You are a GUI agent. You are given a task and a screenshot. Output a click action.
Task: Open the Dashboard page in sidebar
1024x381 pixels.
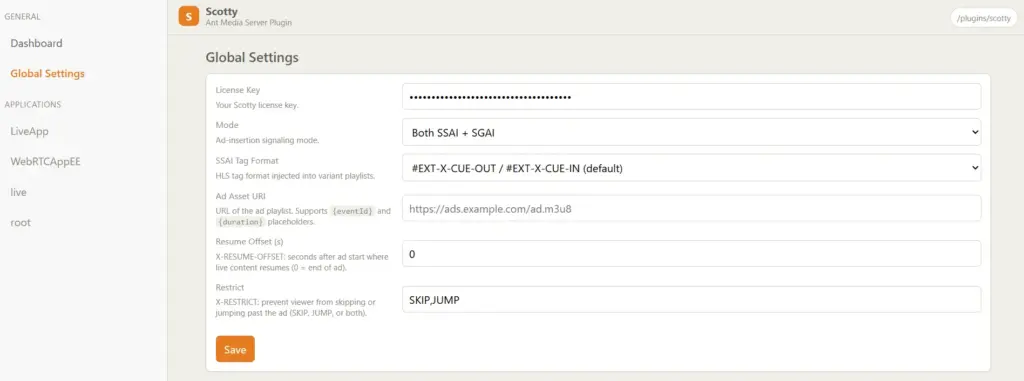click(x=37, y=43)
